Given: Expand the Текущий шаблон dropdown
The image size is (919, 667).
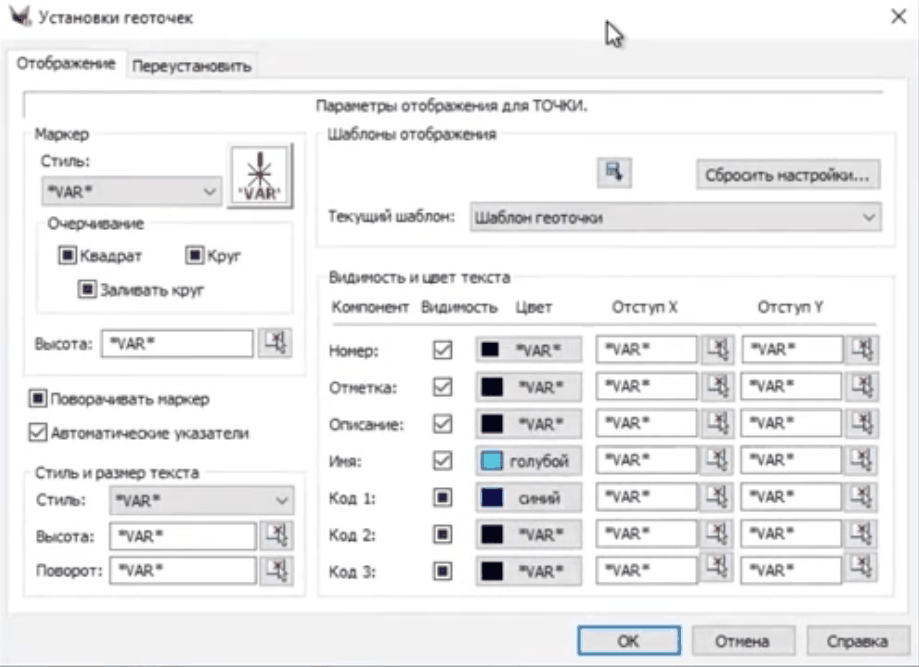Looking at the screenshot, I should [x=675, y=217].
